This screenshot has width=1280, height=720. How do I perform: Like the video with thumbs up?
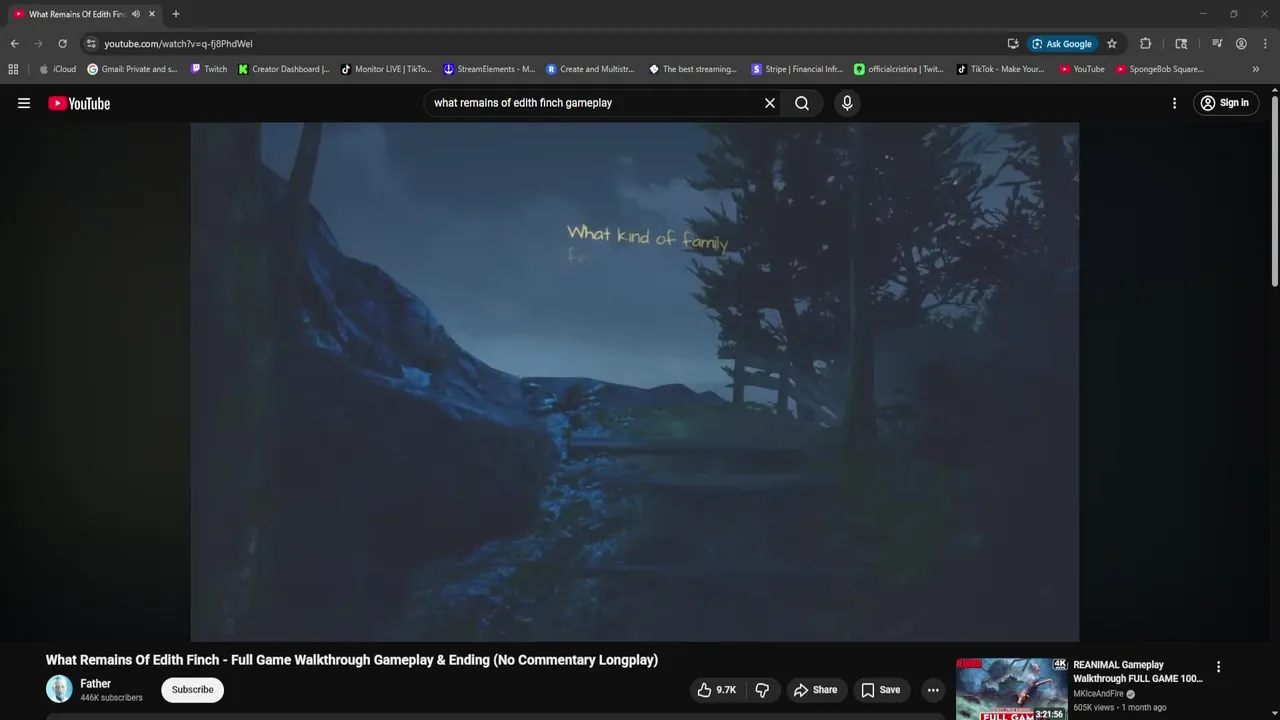[716, 690]
